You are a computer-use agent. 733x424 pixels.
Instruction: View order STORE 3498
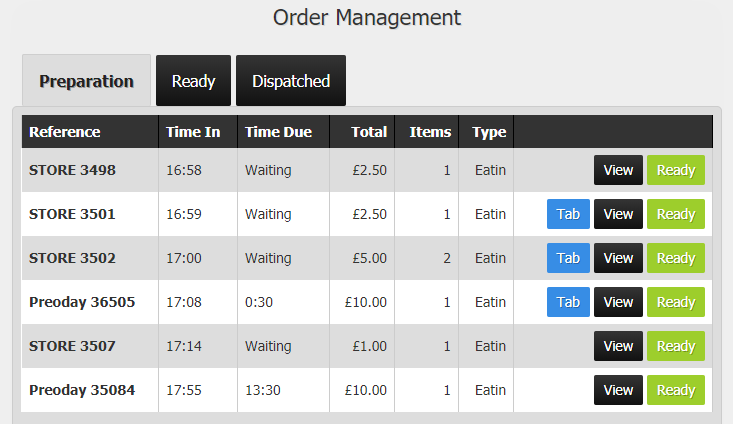(618, 170)
